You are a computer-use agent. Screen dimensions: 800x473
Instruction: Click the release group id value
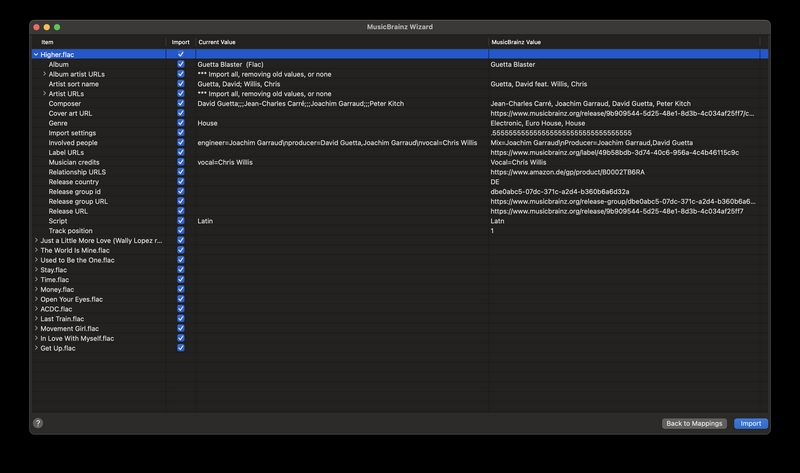coord(560,191)
